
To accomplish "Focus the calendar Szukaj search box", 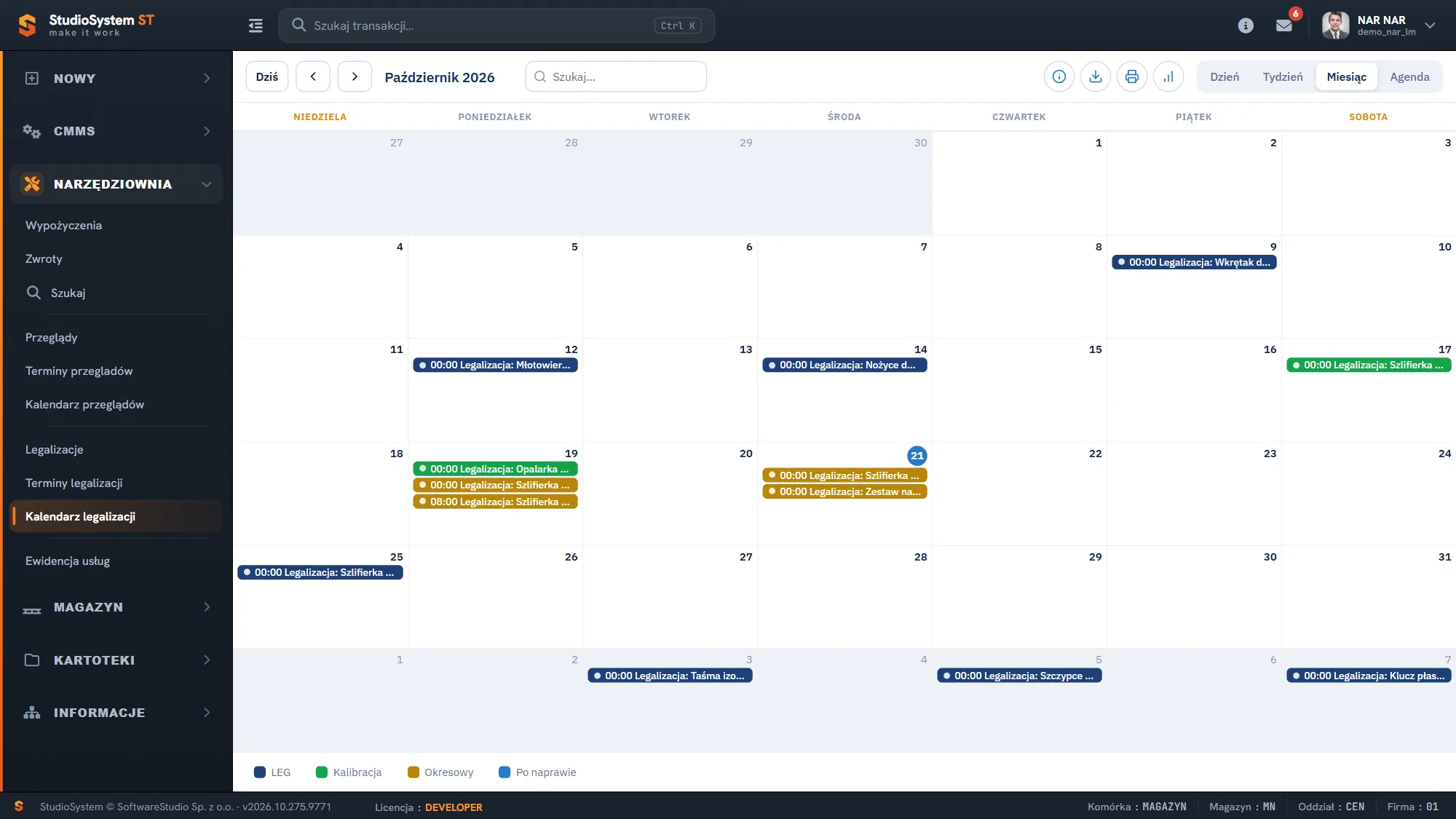I will pos(616,76).
